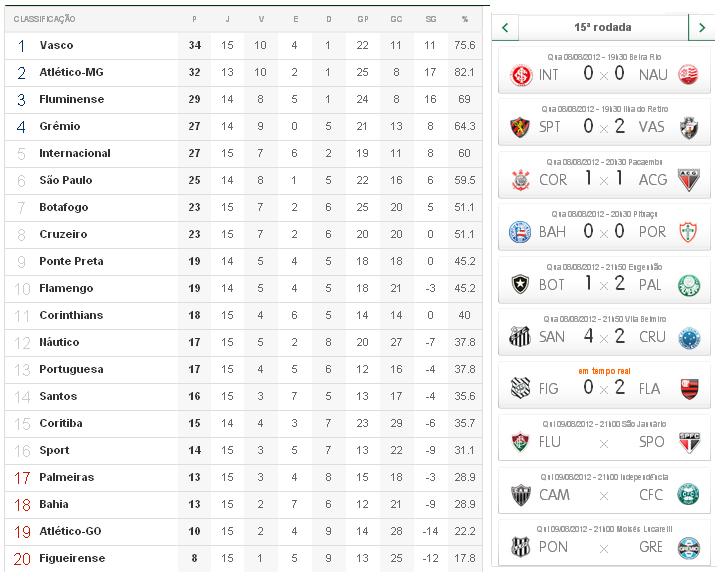This screenshot has height=580, width=720.
Task: Click the Cruzeiro crest beside CRU
Action: pyautogui.click(x=687, y=337)
